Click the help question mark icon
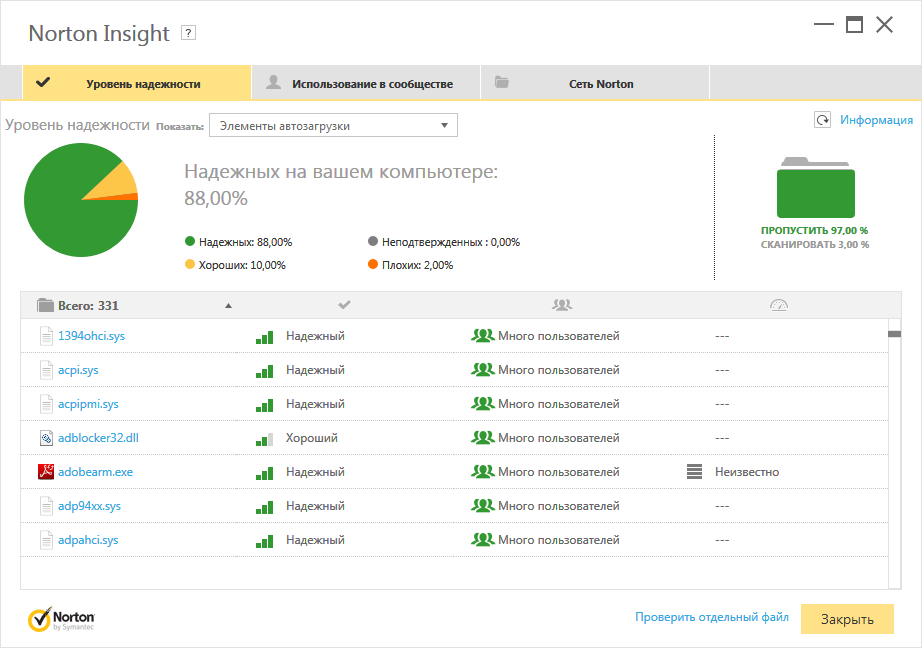The width and height of the screenshot is (922, 648). pos(188,33)
